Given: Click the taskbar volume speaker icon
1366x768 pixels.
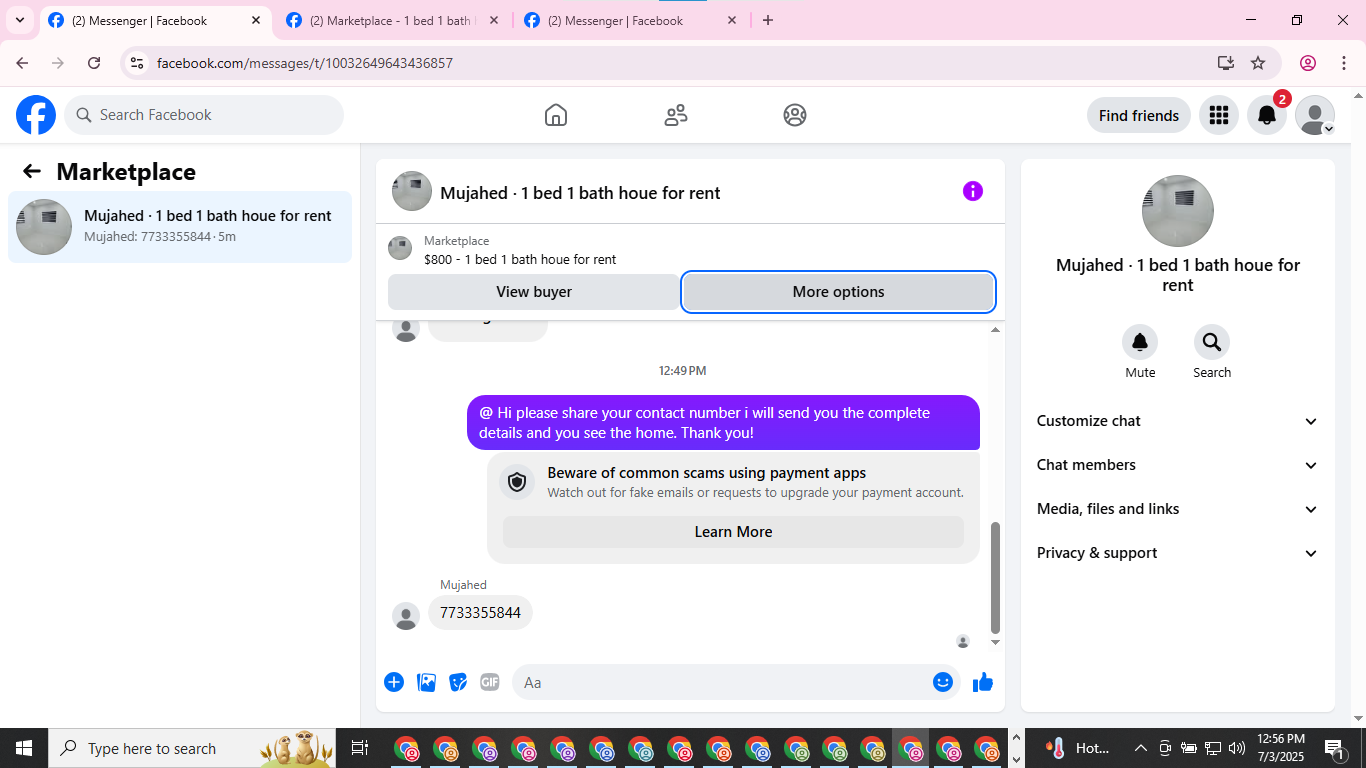Looking at the screenshot, I should [x=1237, y=748].
